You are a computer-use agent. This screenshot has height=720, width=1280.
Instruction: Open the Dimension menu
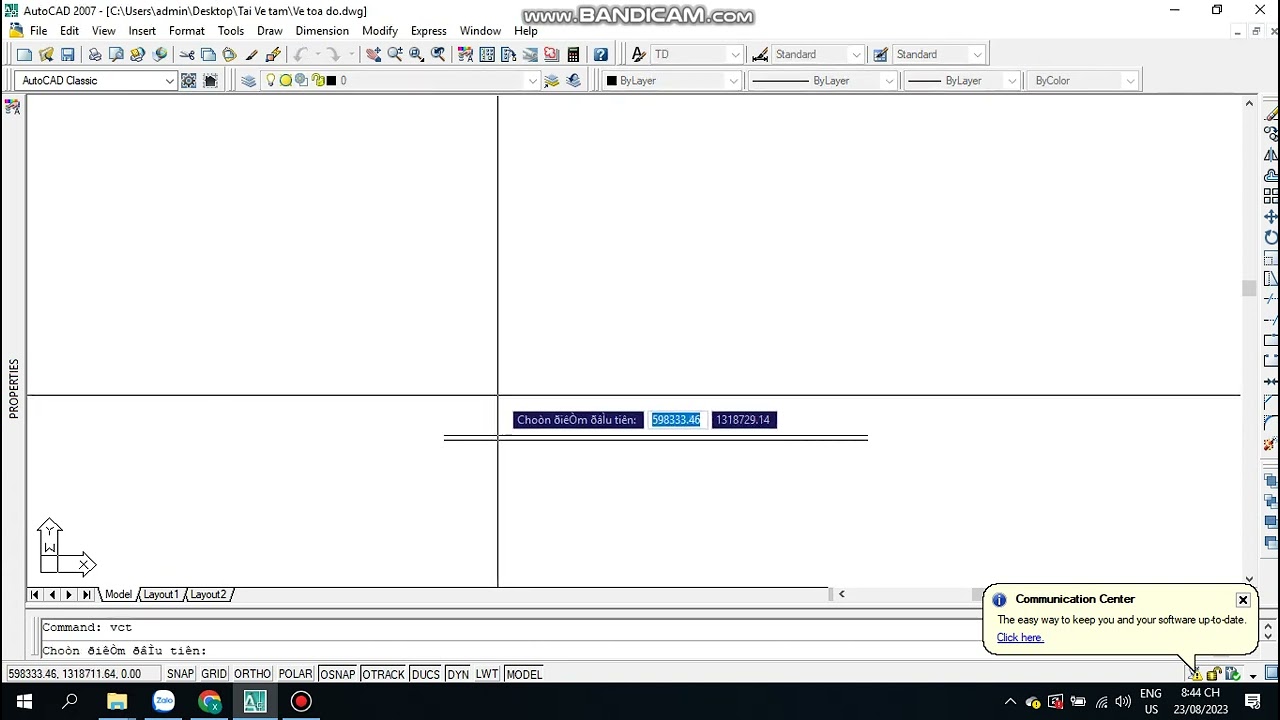pyautogui.click(x=322, y=31)
